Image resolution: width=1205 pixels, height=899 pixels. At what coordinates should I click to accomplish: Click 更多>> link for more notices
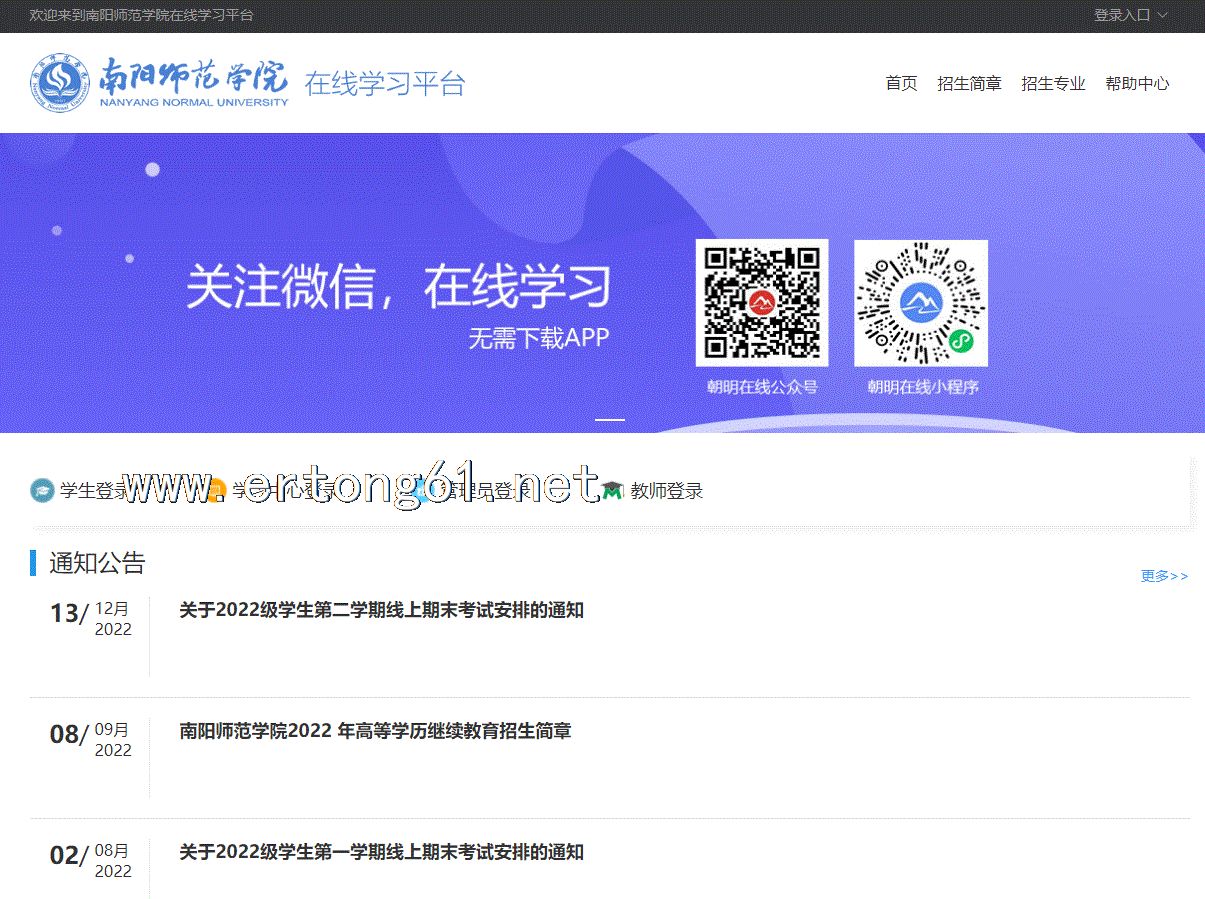coord(1164,576)
